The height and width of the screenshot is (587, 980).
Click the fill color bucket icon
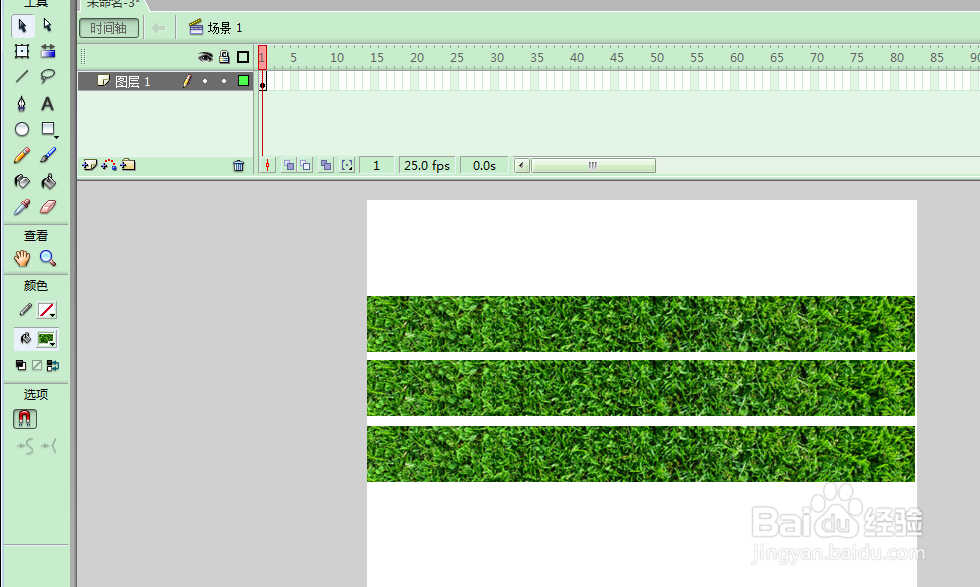click(x=25, y=339)
